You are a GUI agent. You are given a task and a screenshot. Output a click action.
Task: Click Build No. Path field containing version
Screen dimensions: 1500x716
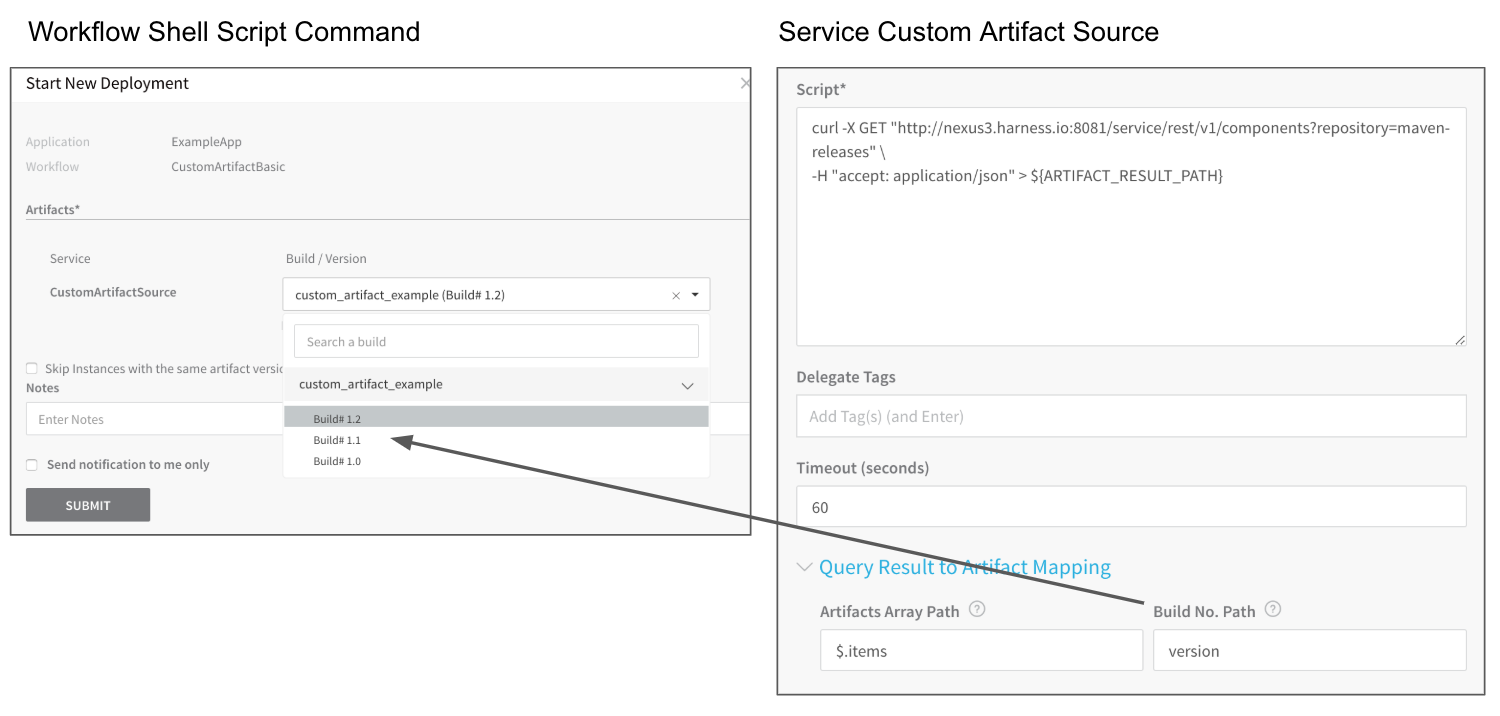click(1310, 650)
